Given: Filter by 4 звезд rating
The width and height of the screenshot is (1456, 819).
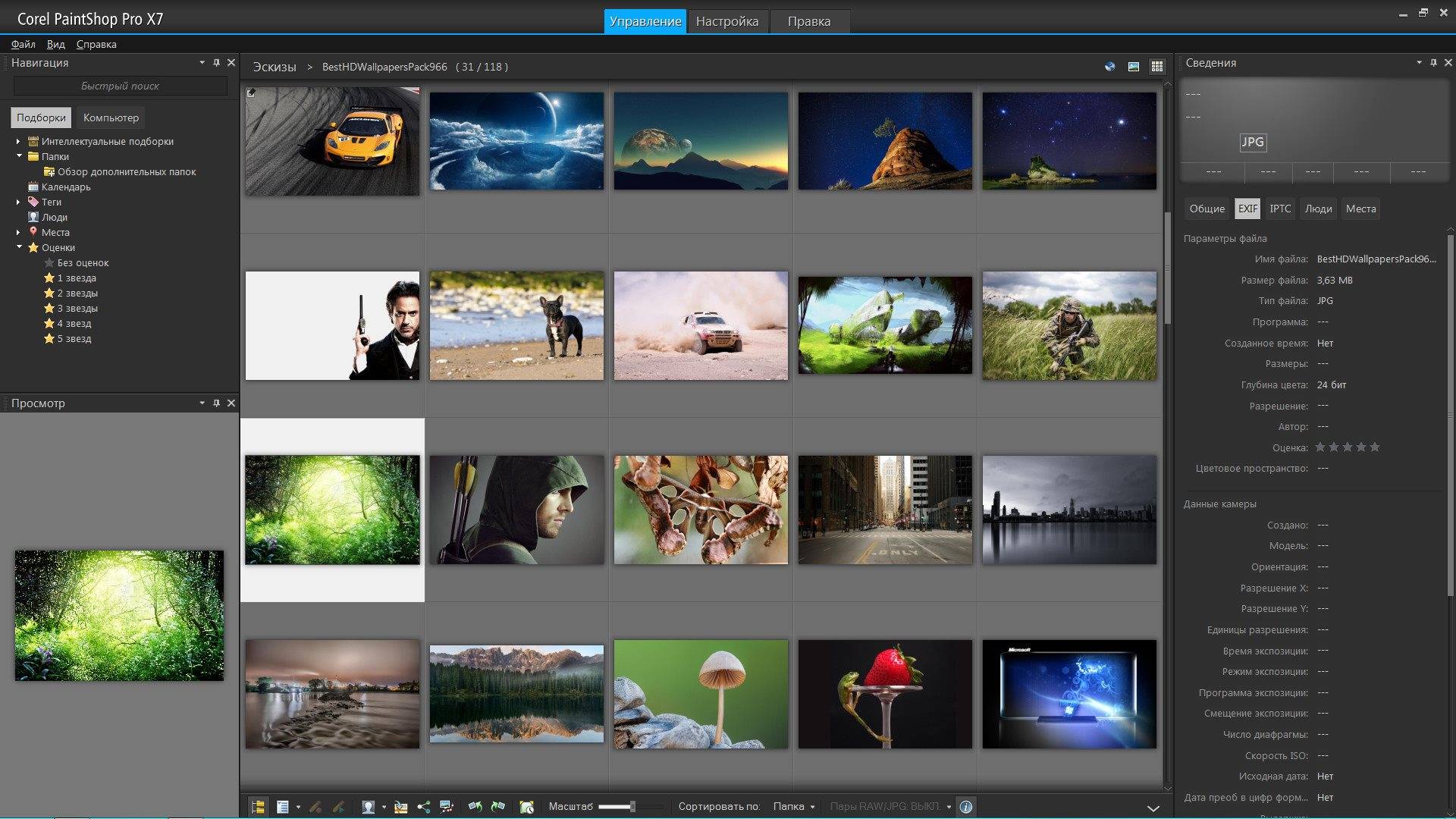Looking at the screenshot, I should (x=67, y=323).
